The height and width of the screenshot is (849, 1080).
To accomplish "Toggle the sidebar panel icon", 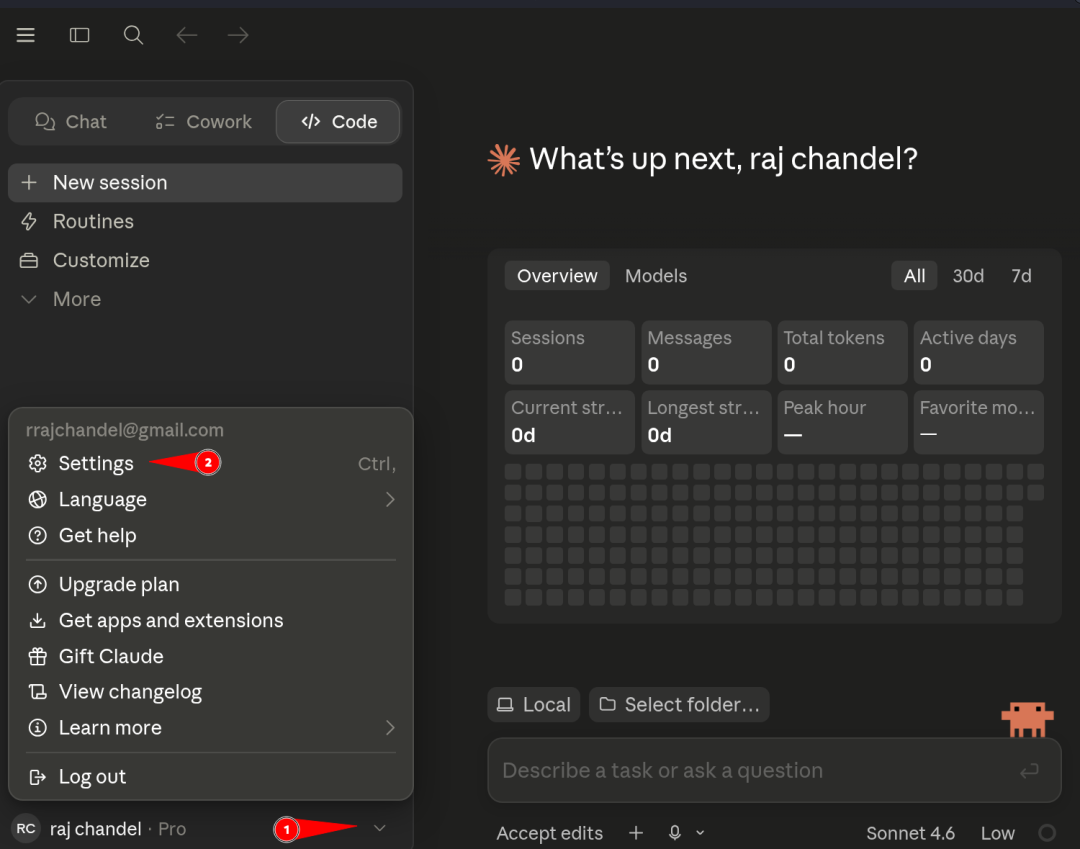I will pos(79,35).
